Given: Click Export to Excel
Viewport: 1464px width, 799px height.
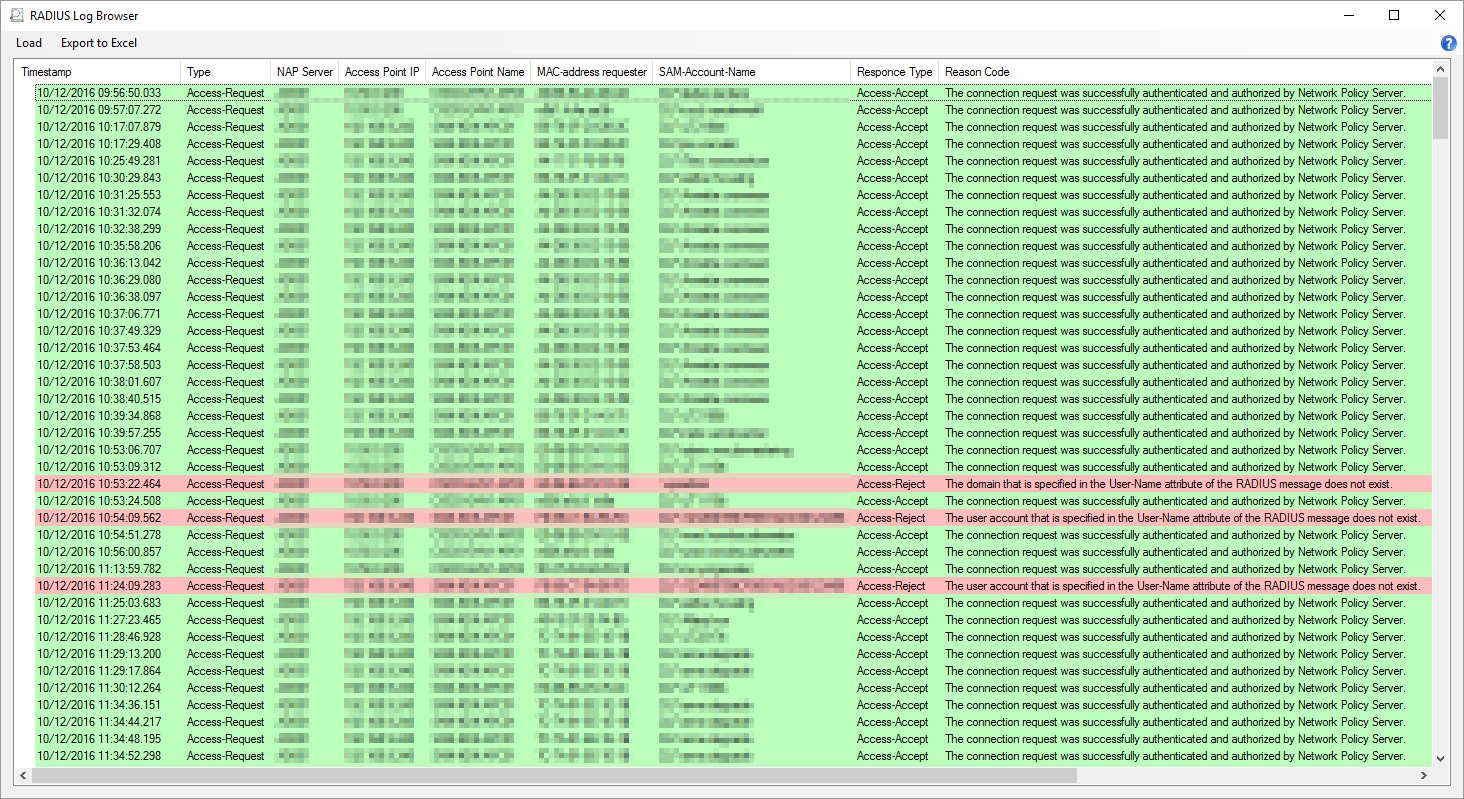Looking at the screenshot, I should point(98,43).
